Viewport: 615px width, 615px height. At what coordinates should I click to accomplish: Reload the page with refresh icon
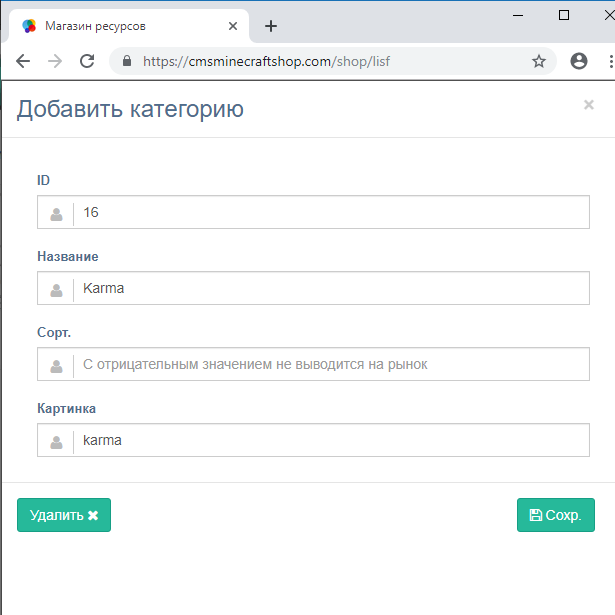(87, 61)
